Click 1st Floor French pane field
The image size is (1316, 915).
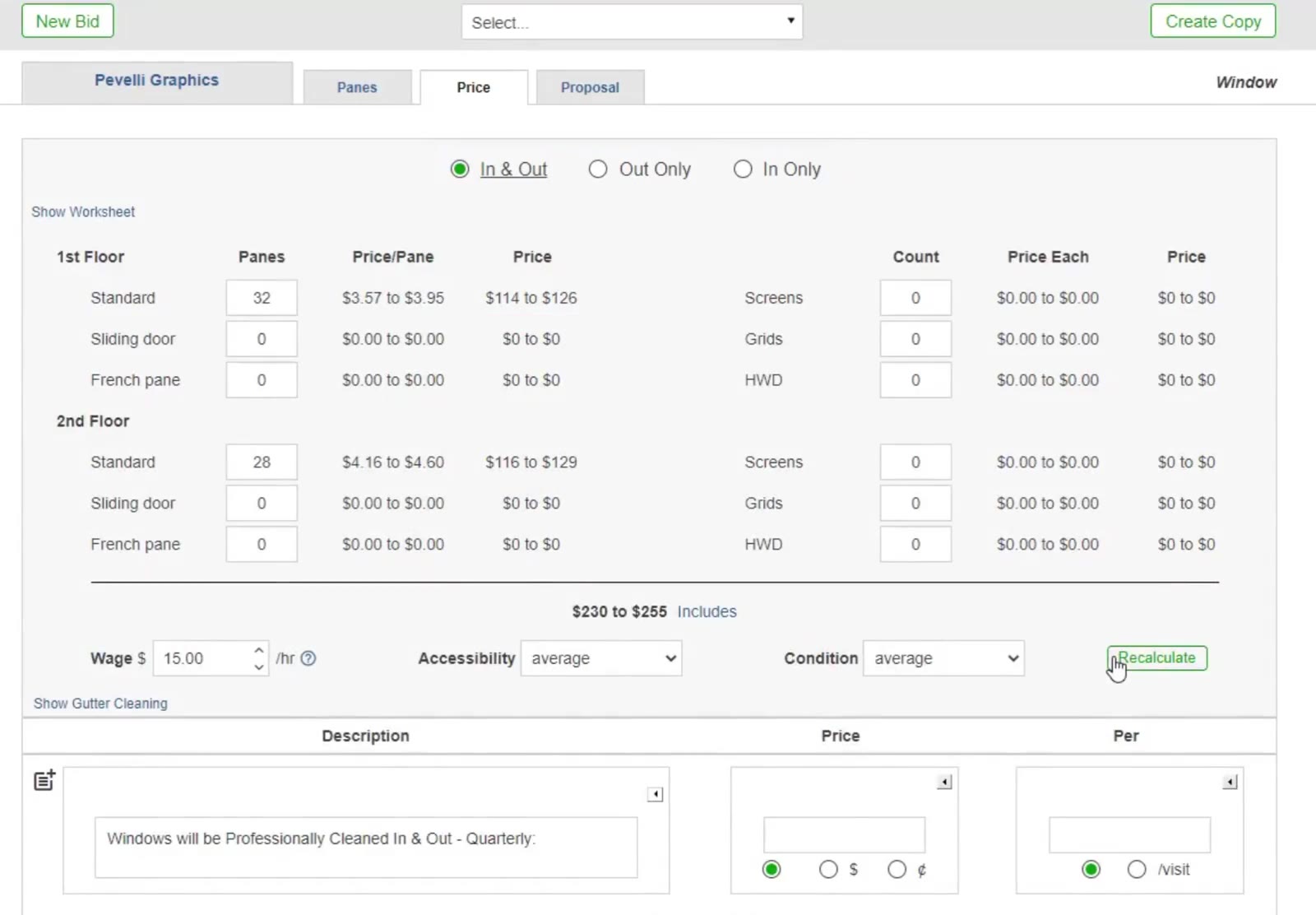coord(262,380)
